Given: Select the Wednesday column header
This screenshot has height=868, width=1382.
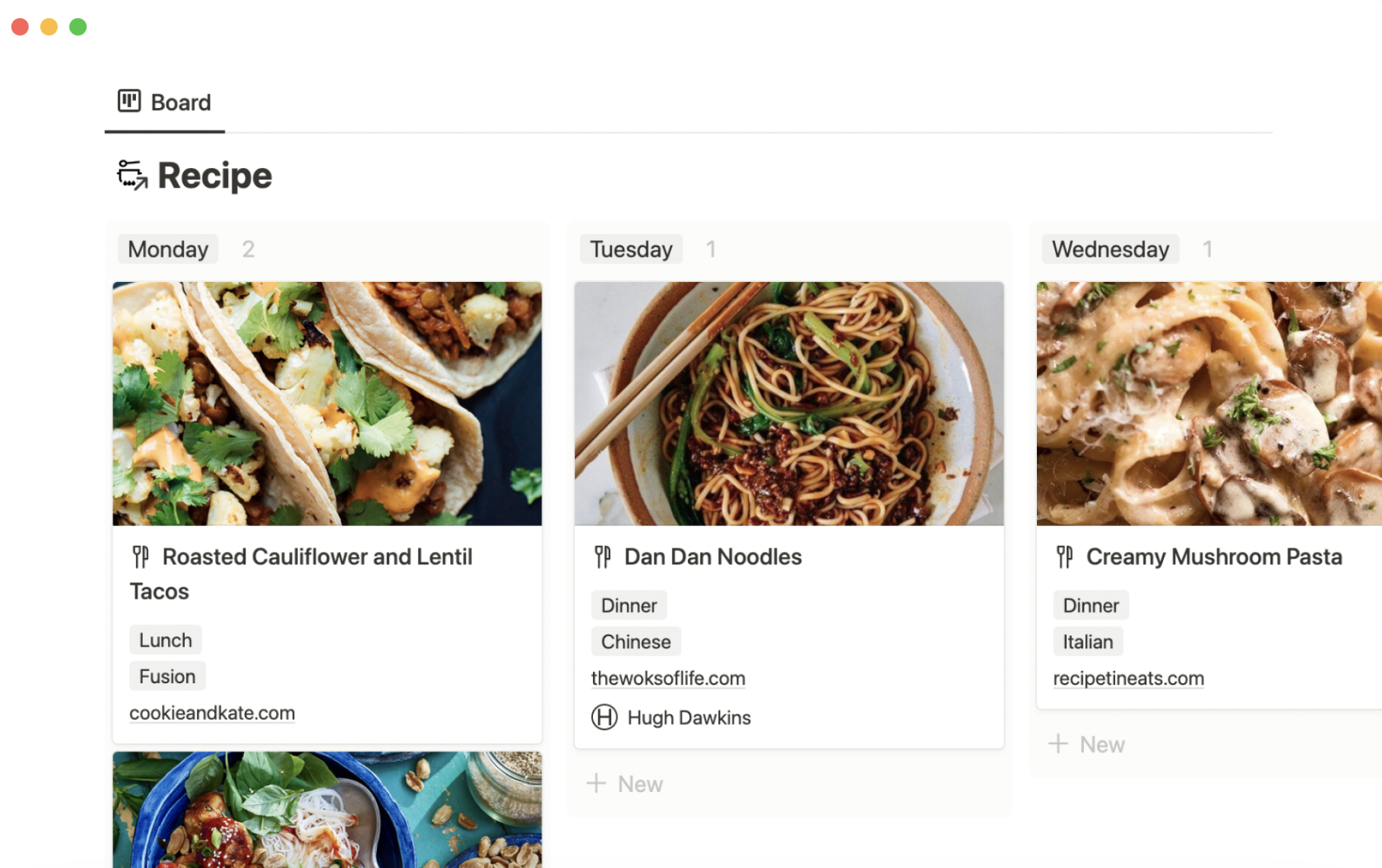Looking at the screenshot, I should [x=1110, y=249].
